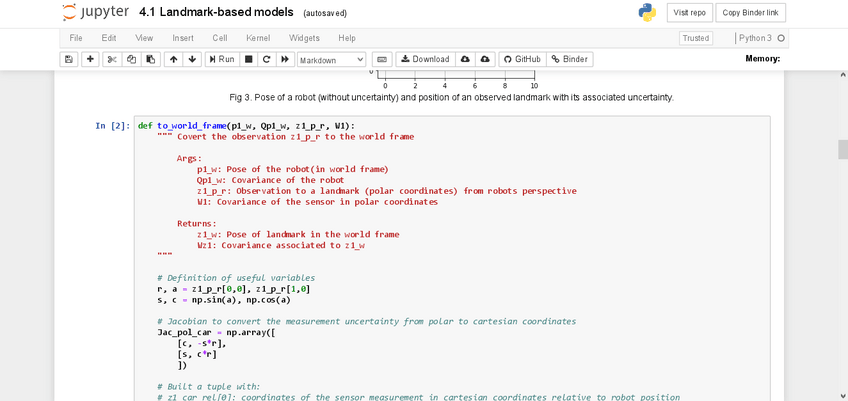Image resolution: width=848 pixels, height=401 pixels.
Task: Click Copy Binder link button
Action: [750, 12]
